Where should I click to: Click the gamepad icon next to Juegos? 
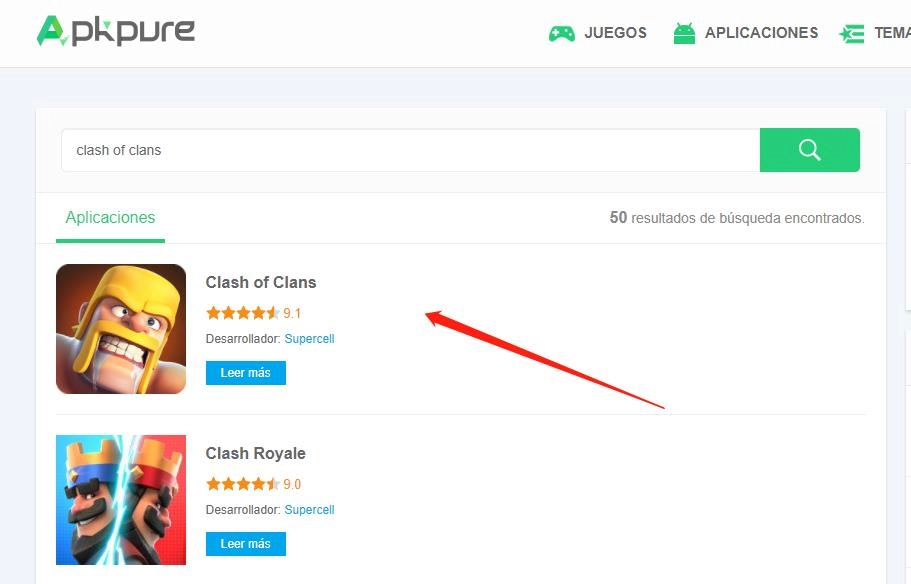pos(561,33)
